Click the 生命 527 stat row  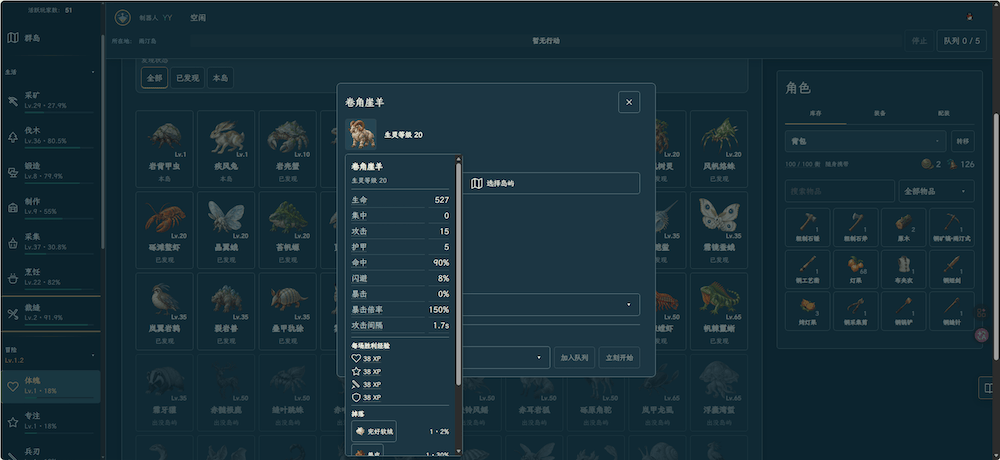pyautogui.click(x=401, y=200)
